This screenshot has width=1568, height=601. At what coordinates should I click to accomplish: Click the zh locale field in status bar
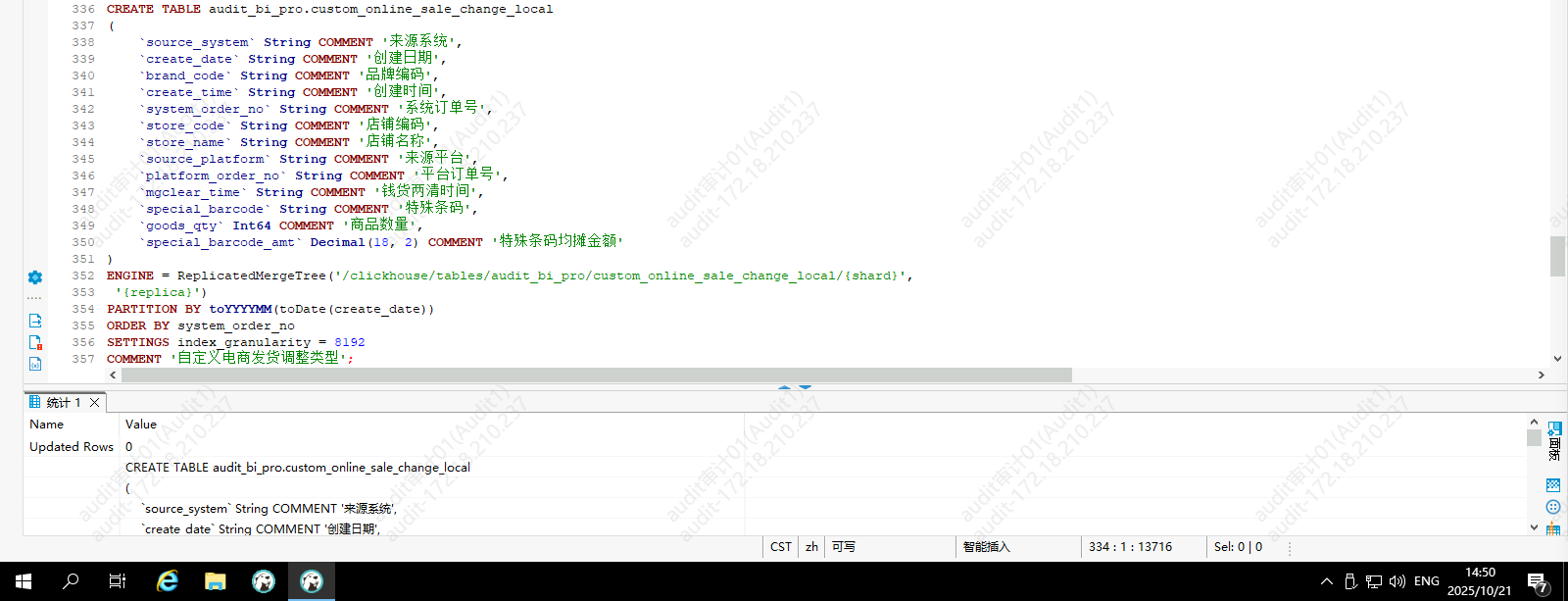811,547
